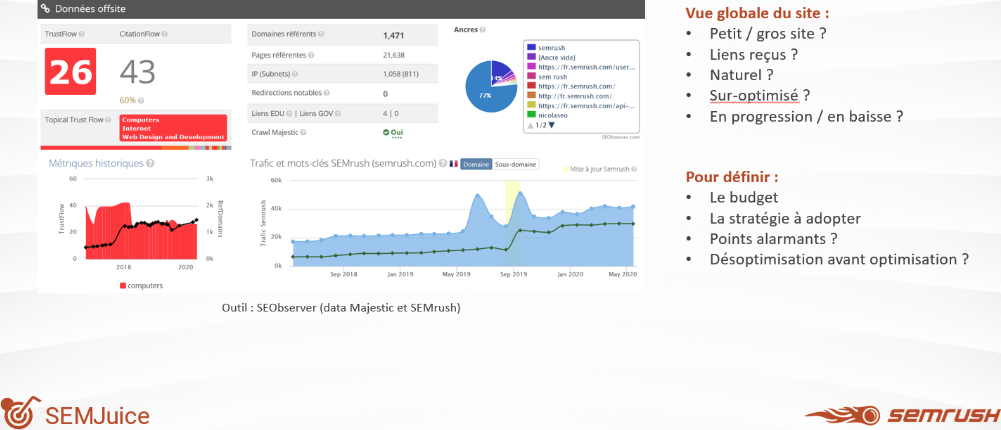The image size is (1001, 430).
Task: Click the dark blue 14% pie slice
Action: pyautogui.click(x=501, y=70)
